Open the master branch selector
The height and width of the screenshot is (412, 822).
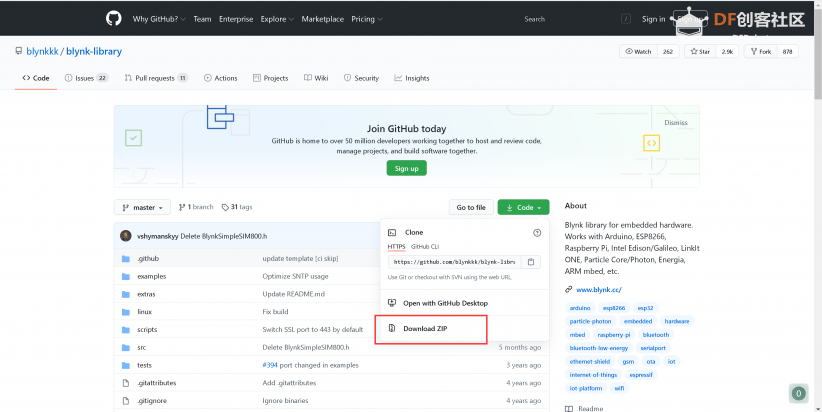point(142,208)
